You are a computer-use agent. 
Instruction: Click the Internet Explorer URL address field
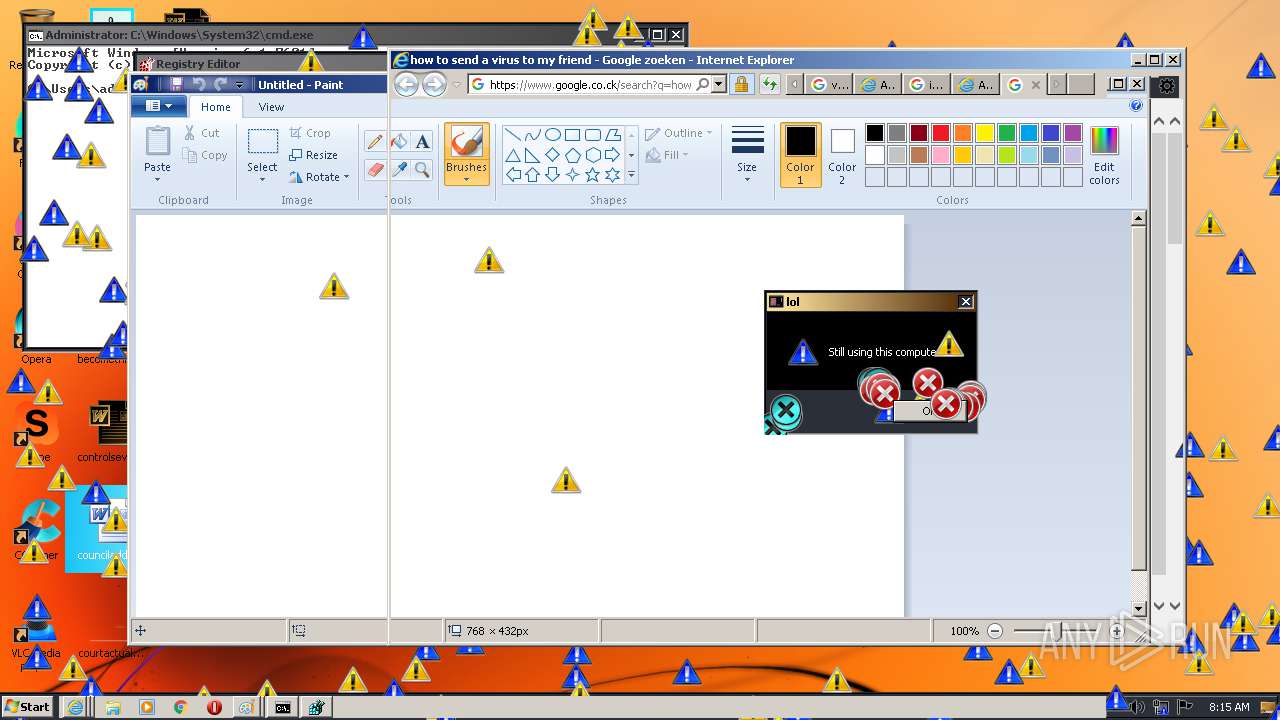pyautogui.click(x=590, y=85)
